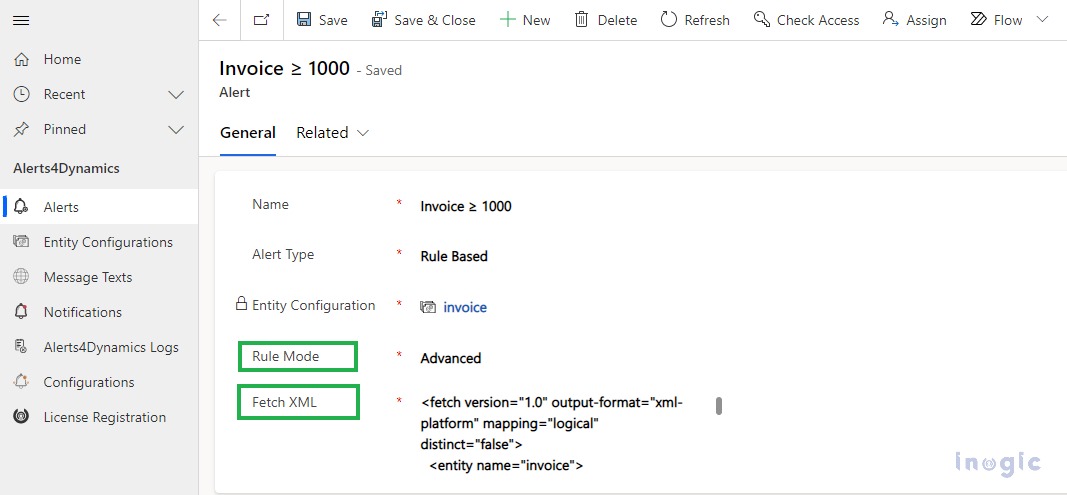Click the Recent clock icon
The height and width of the screenshot is (495, 1067).
pyautogui.click(x=21, y=94)
